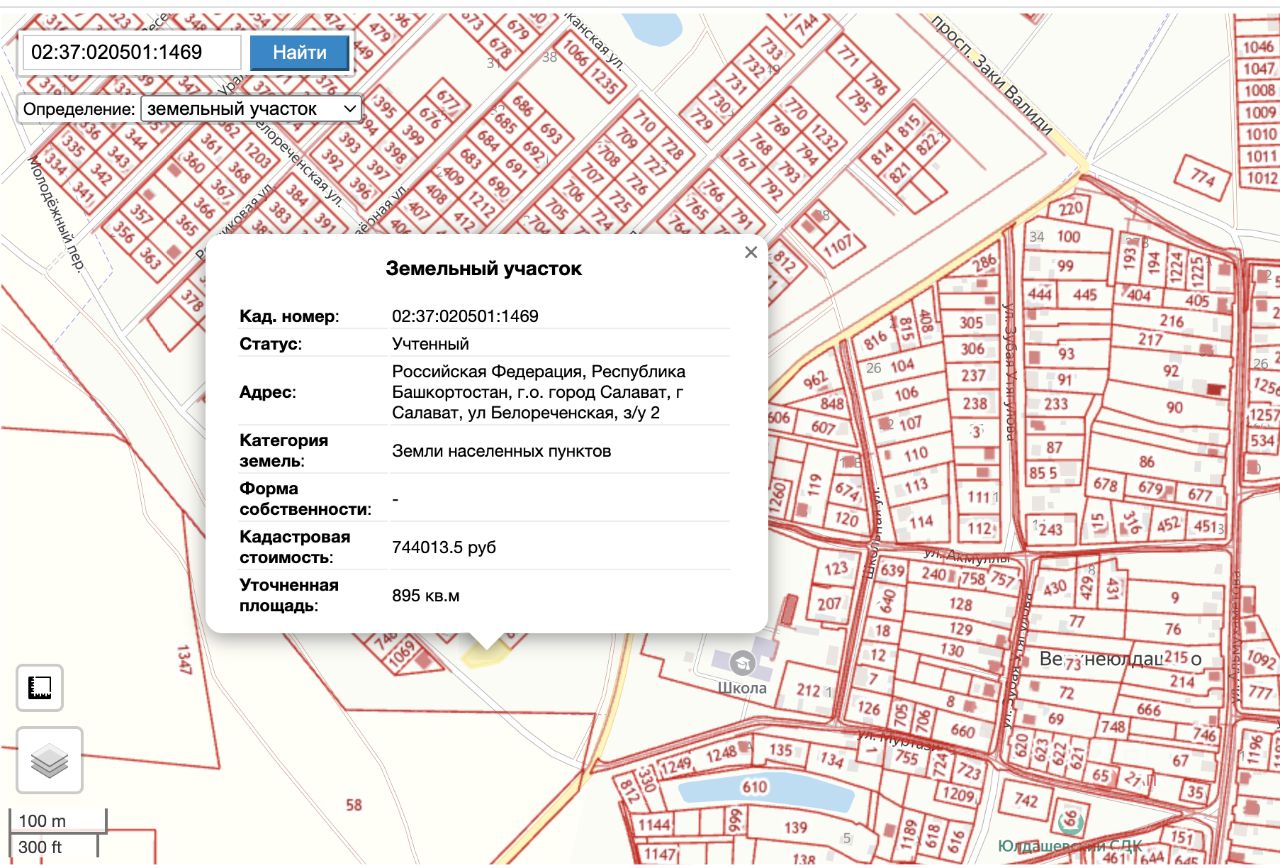Click the area value 895 кв.м

click(426, 596)
